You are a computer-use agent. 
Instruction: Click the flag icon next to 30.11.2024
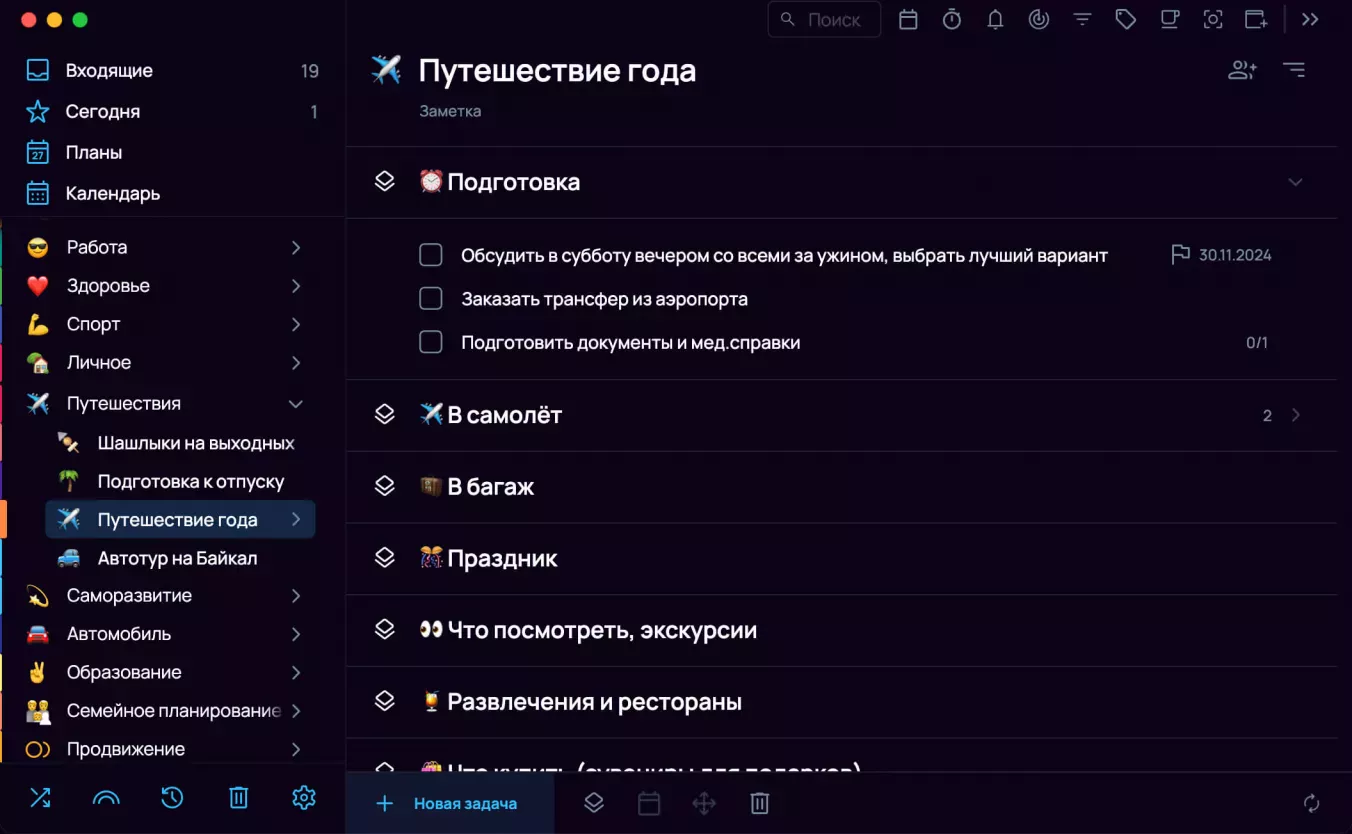(1180, 255)
